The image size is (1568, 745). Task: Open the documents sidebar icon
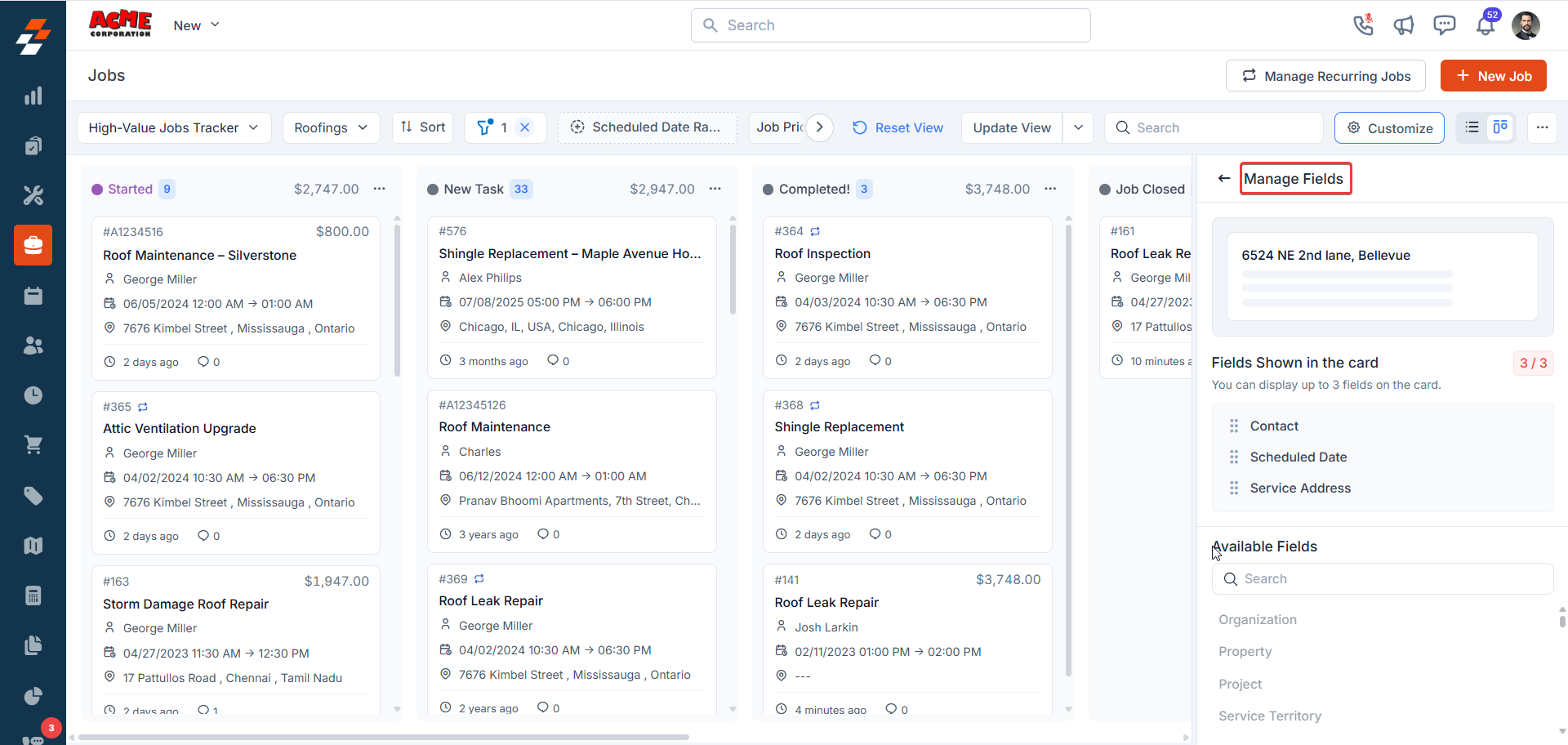coord(33,645)
